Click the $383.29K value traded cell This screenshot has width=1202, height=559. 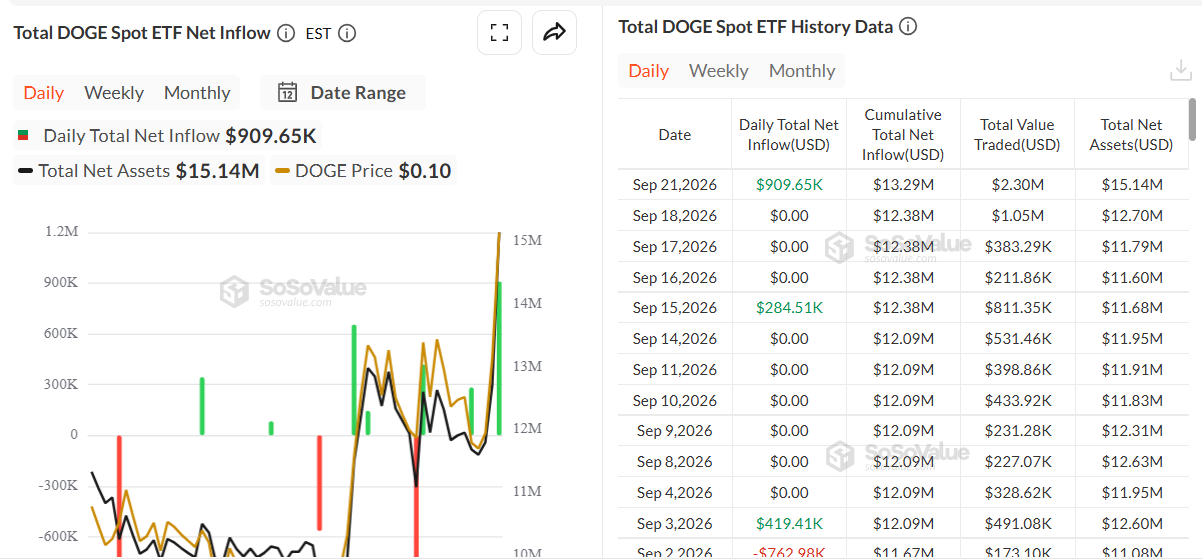point(1017,247)
